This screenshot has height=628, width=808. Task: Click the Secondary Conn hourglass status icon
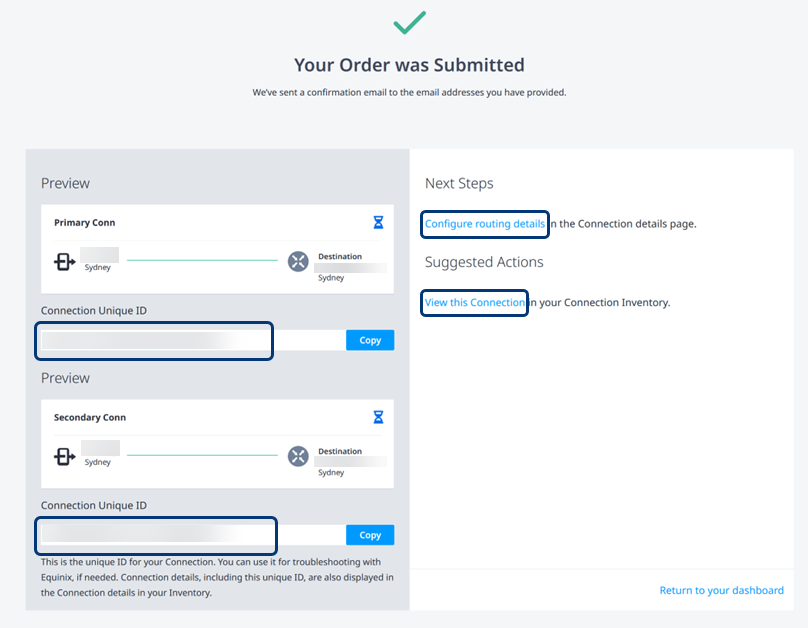click(378, 417)
